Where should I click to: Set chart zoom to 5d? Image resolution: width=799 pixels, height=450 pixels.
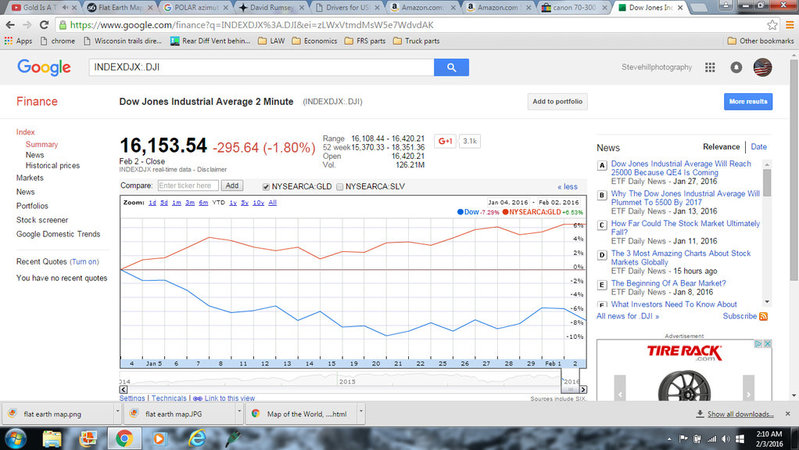[x=164, y=203]
